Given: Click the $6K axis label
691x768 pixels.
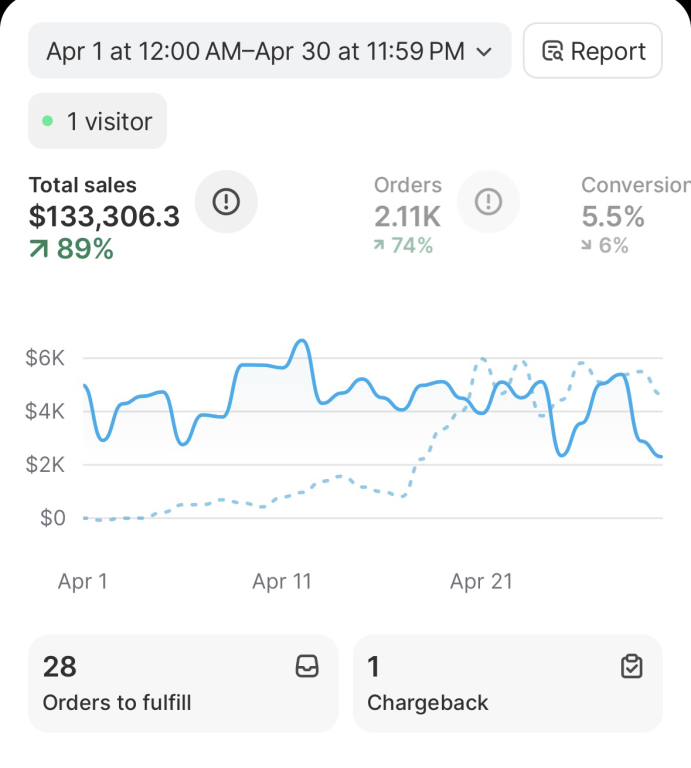Looking at the screenshot, I should (x=45, y=358).
